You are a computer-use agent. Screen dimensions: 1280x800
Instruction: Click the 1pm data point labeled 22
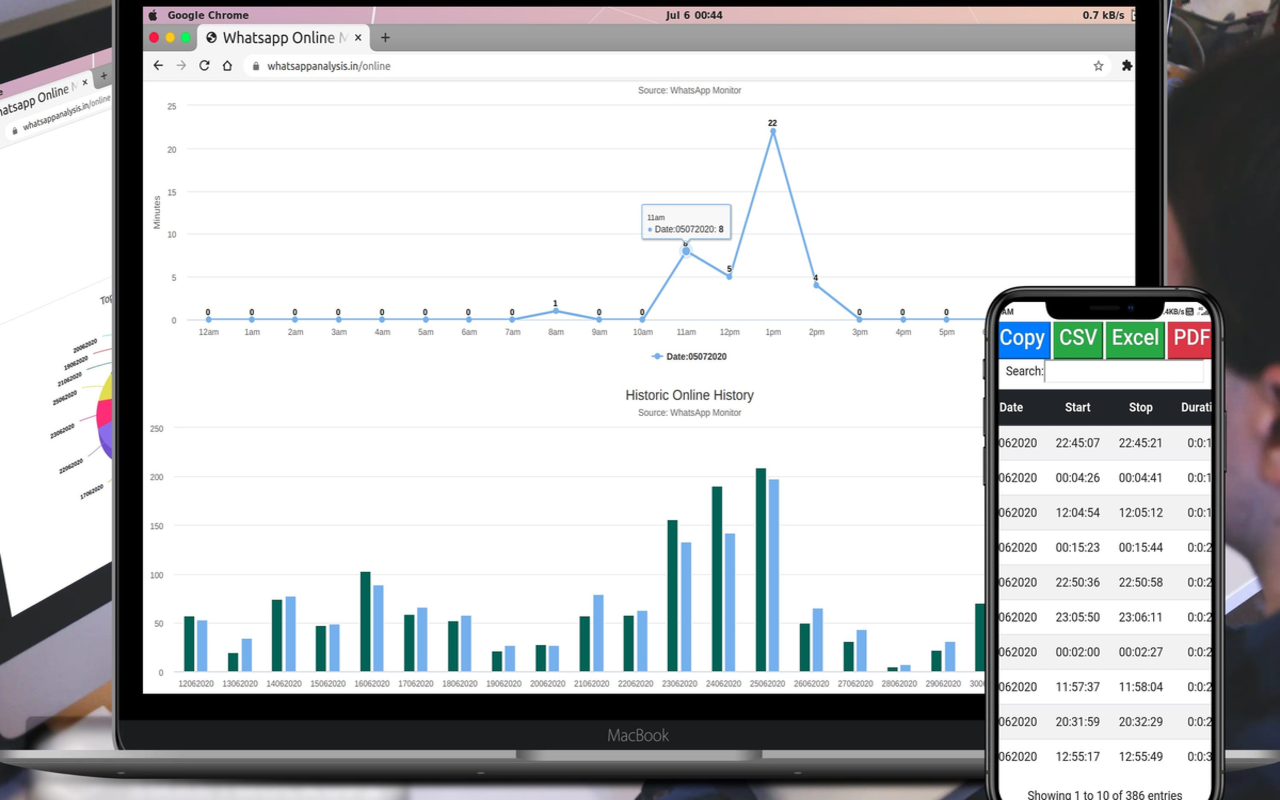(x=772, y=131)
